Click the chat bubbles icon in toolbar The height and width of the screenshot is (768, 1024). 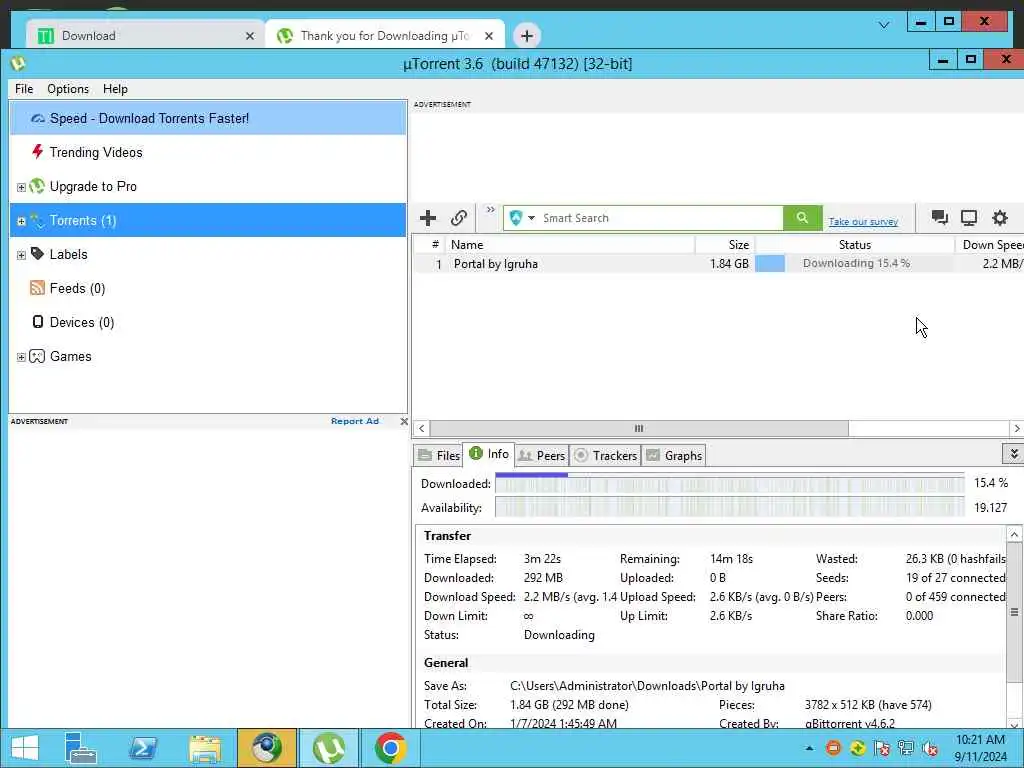(940, 217)
